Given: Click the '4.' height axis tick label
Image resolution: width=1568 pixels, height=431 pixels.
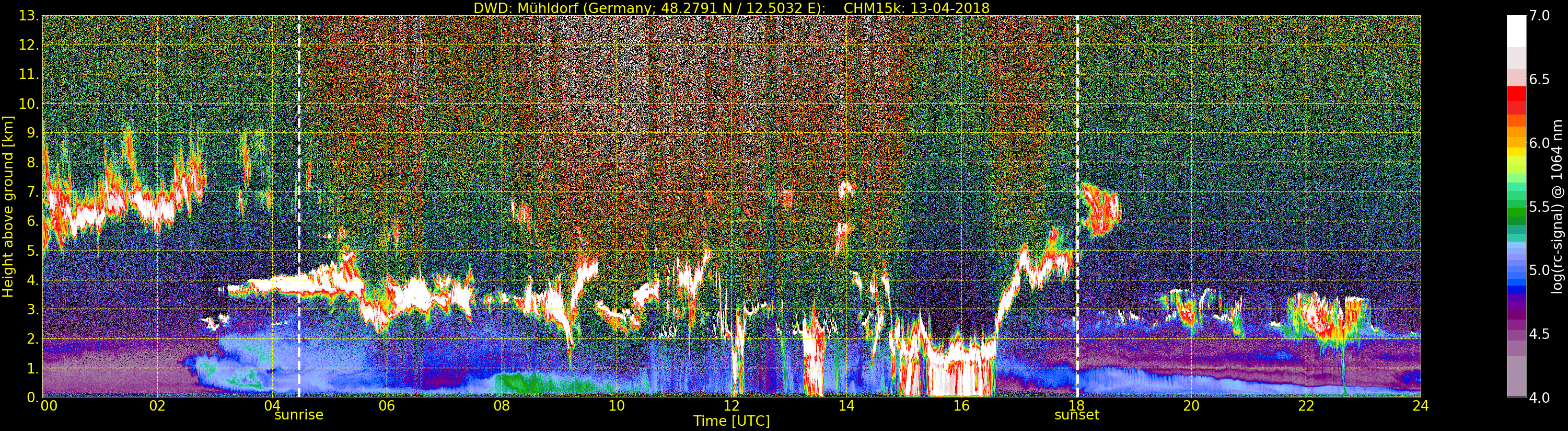Looking at the screenshot, I should click(33, 280).
